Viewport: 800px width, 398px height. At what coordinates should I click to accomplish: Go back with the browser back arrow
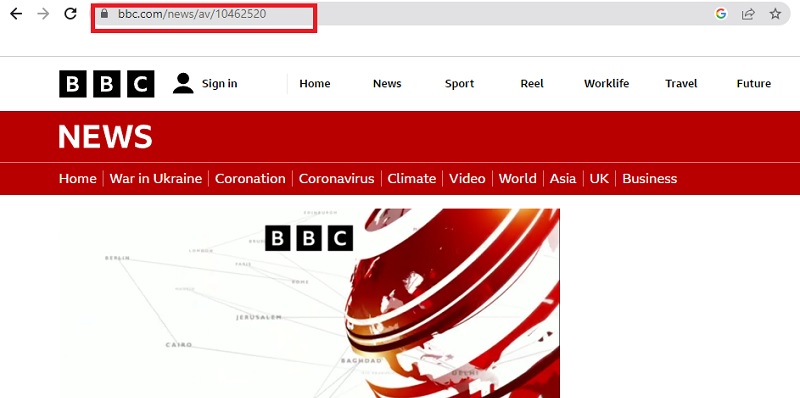(16, 14)
